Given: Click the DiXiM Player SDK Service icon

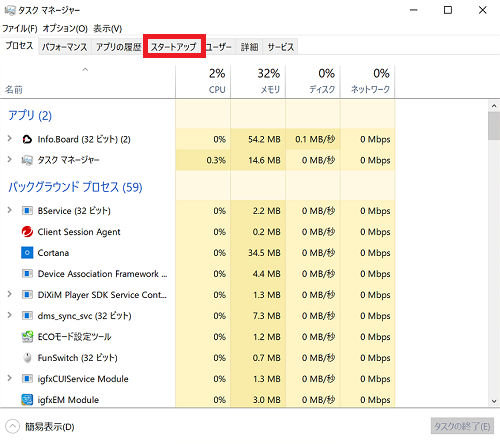Looking at the screenshot, I should pyautogui.click(x=27, y=295).
